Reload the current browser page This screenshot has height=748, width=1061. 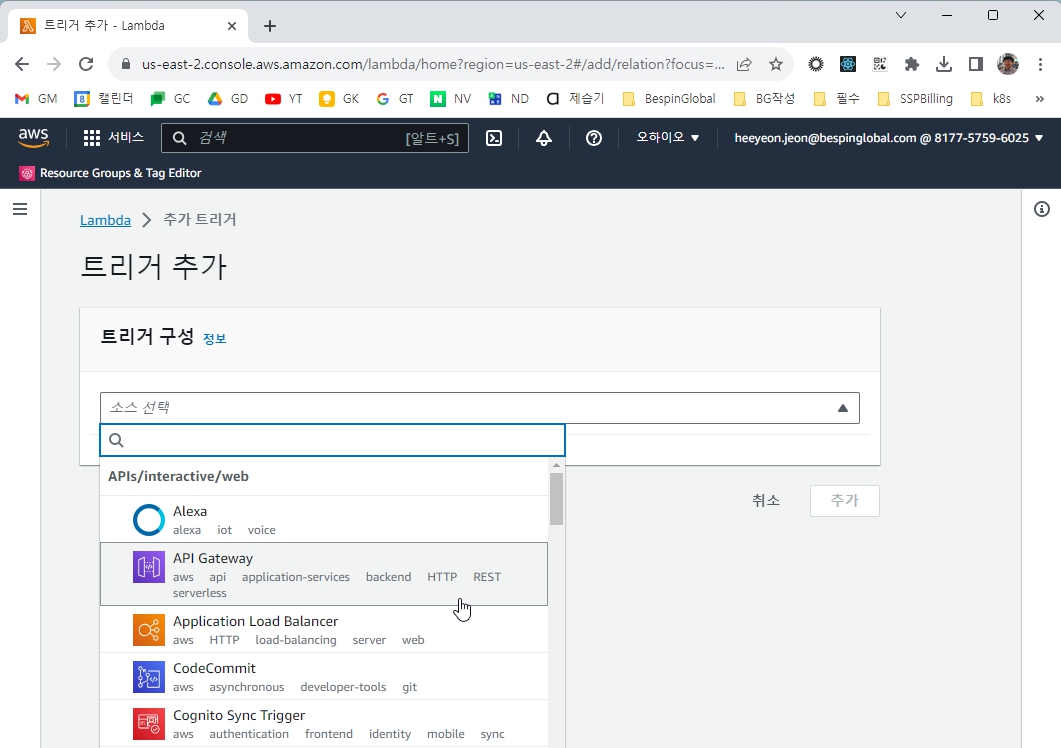[x=86, y=64]
